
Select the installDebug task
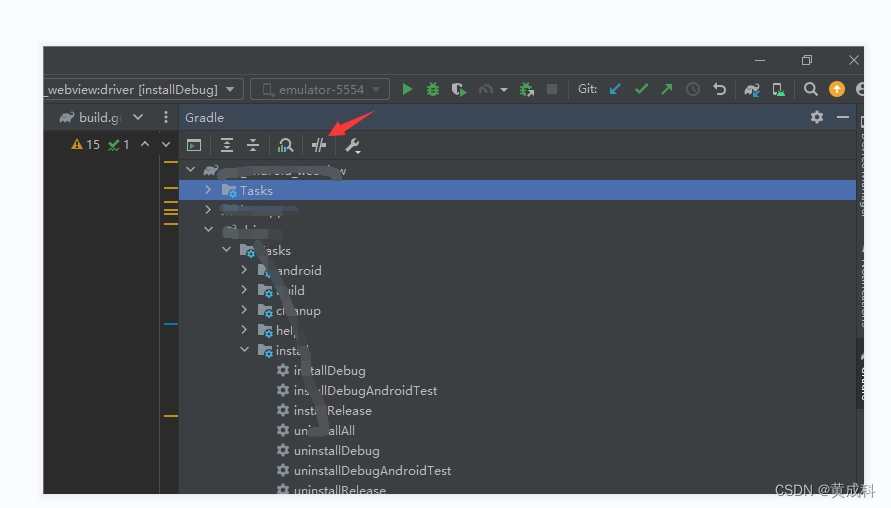[330, 370]
